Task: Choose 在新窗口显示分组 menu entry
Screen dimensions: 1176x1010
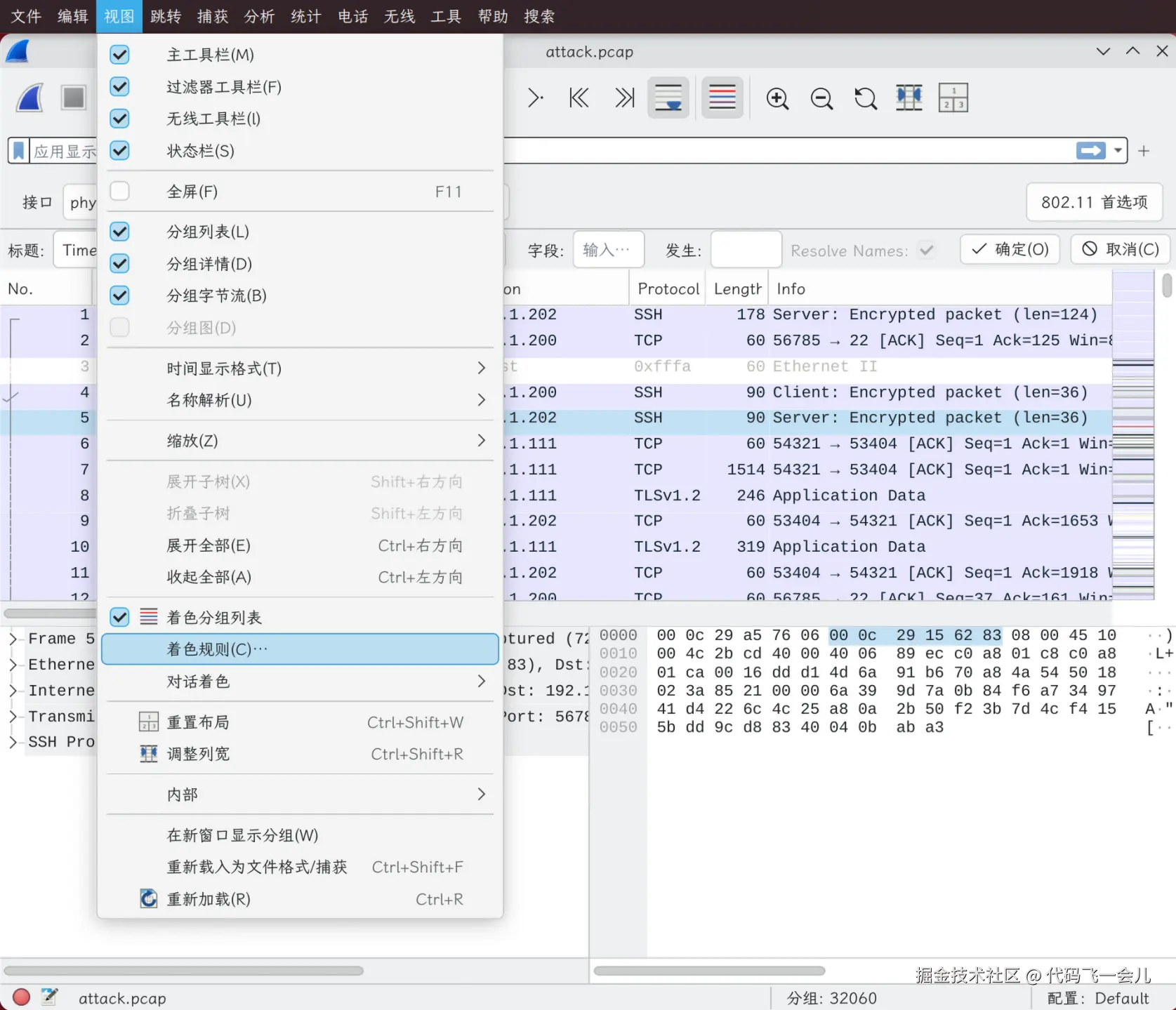Action: click(x=300, y=835)
